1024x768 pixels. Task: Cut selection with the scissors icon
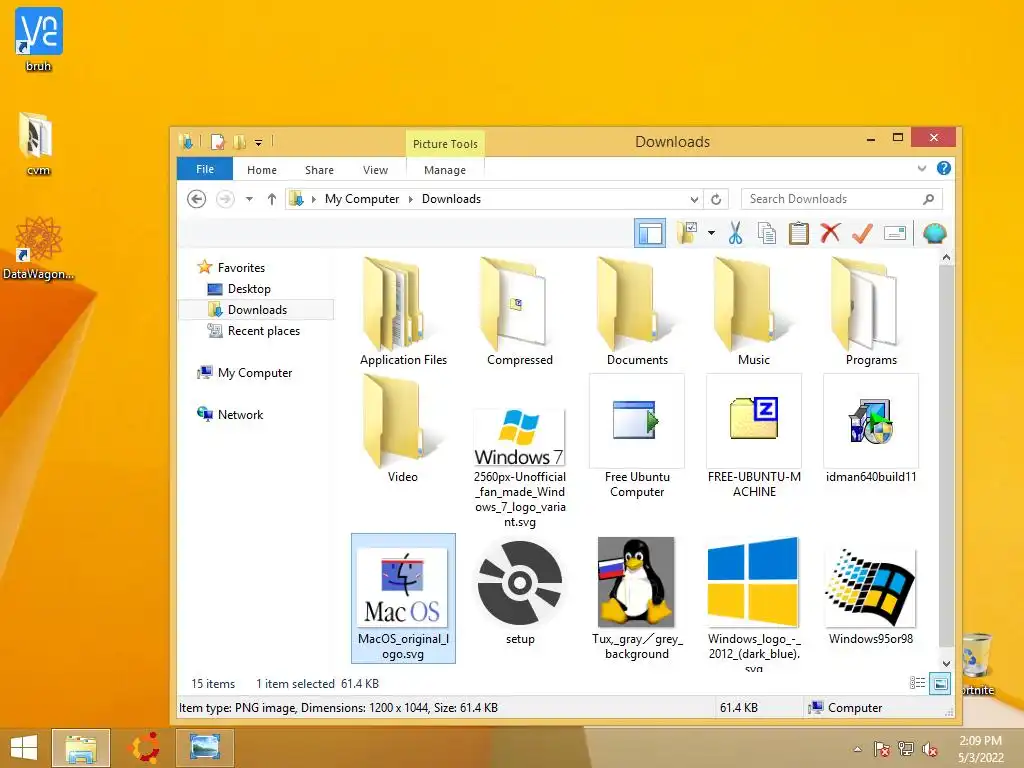(735, 233)
